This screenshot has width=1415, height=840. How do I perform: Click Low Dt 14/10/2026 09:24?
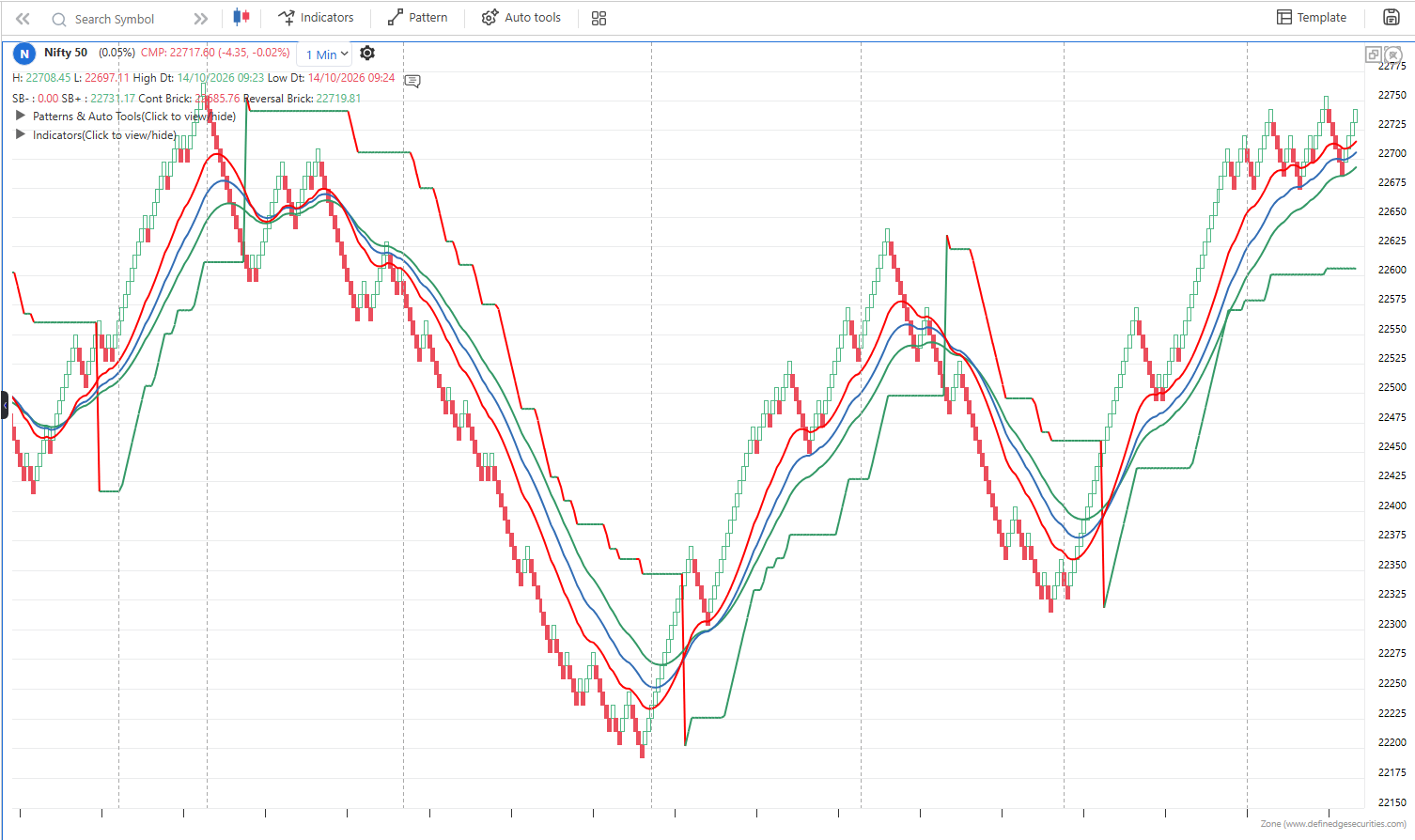[332, 78]
